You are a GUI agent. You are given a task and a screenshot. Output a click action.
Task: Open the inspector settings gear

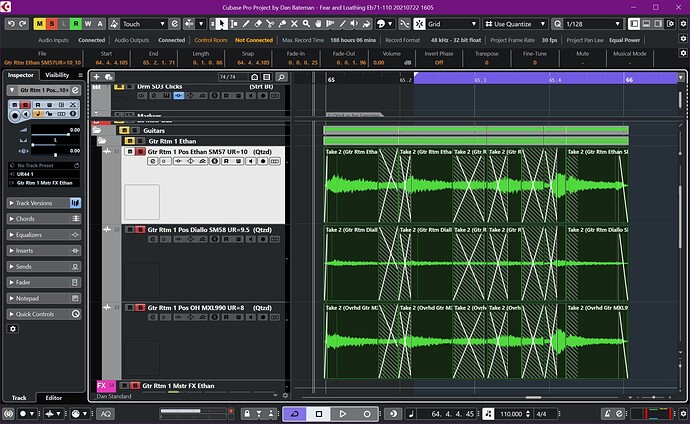[13, 329]
